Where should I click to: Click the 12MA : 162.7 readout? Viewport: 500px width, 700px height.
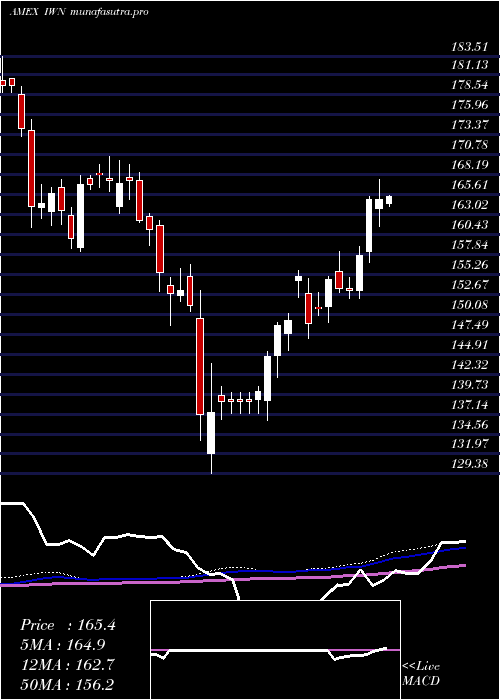pos(67,665)
